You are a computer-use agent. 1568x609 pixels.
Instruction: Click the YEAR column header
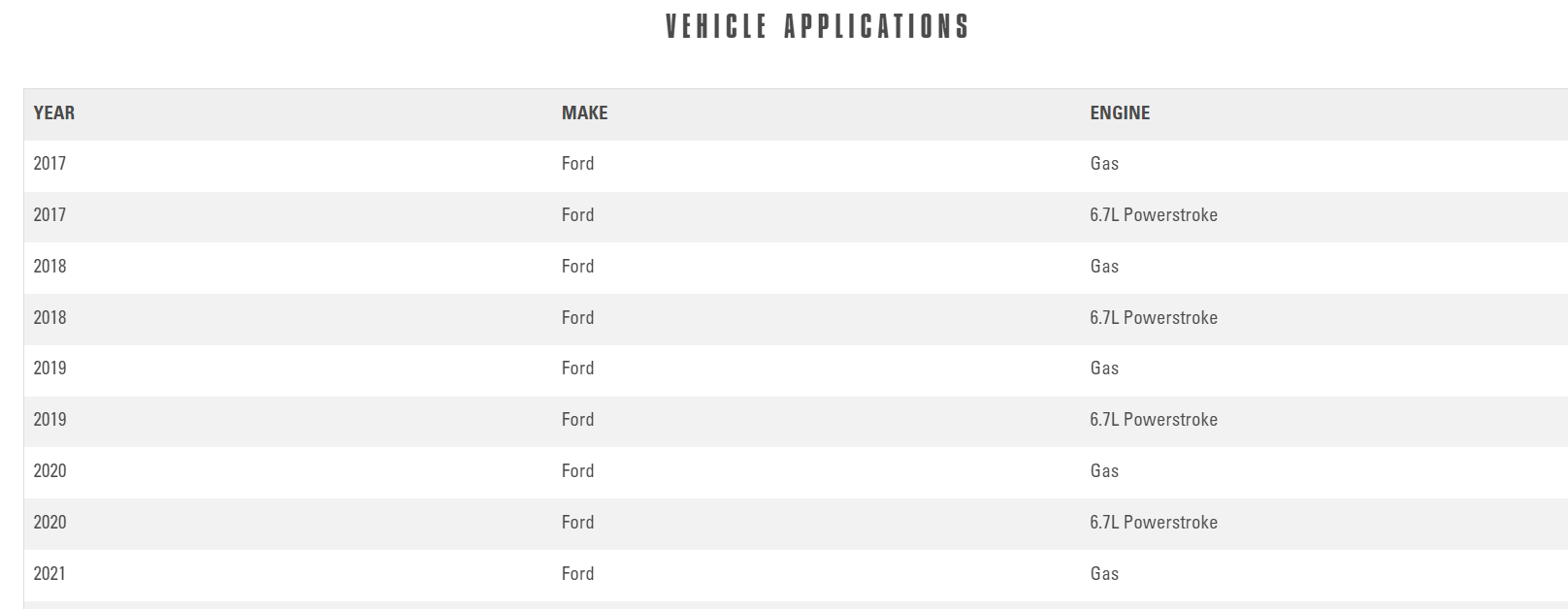54,113
